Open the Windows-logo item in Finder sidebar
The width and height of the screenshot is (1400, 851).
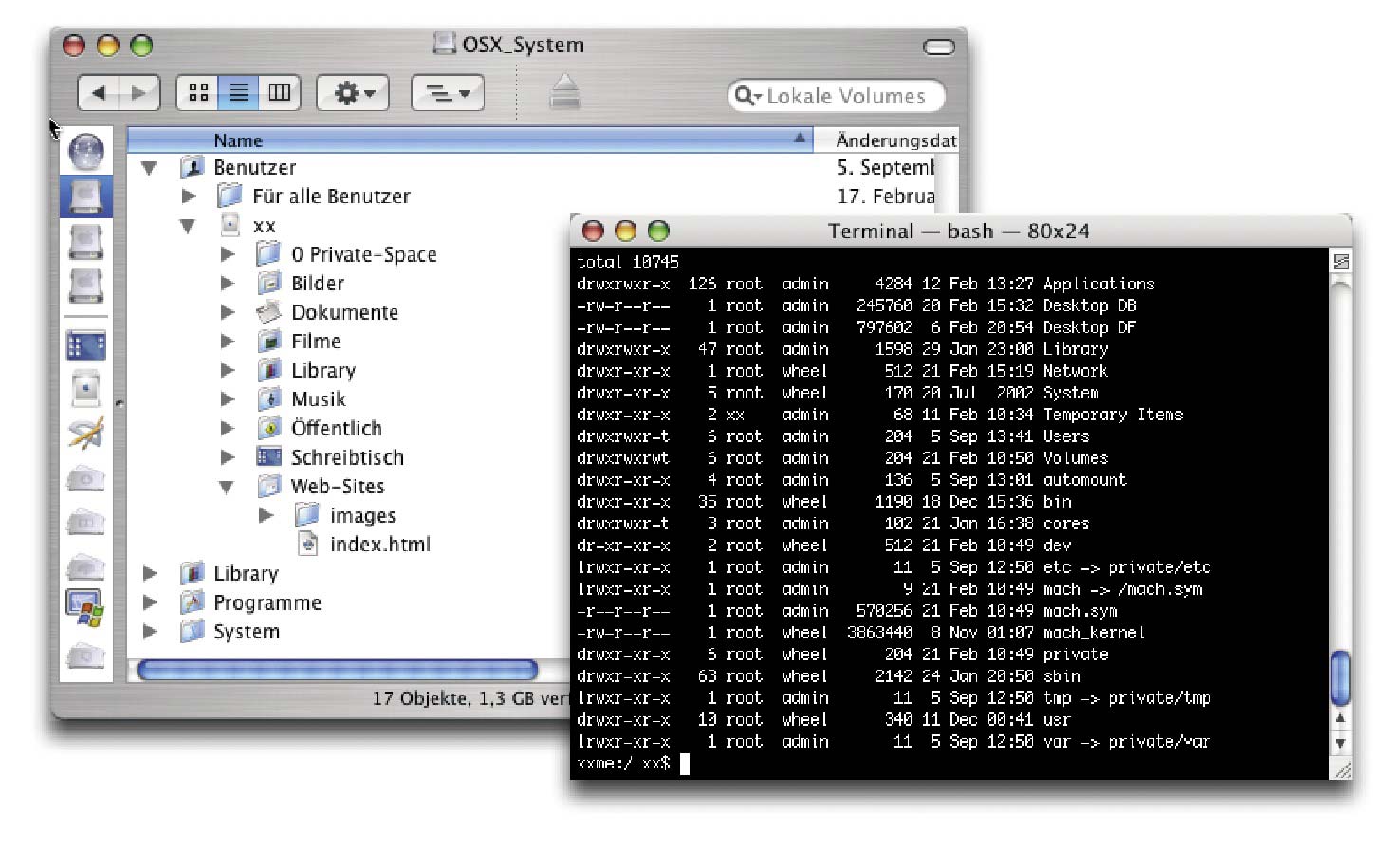coord(86,607)
